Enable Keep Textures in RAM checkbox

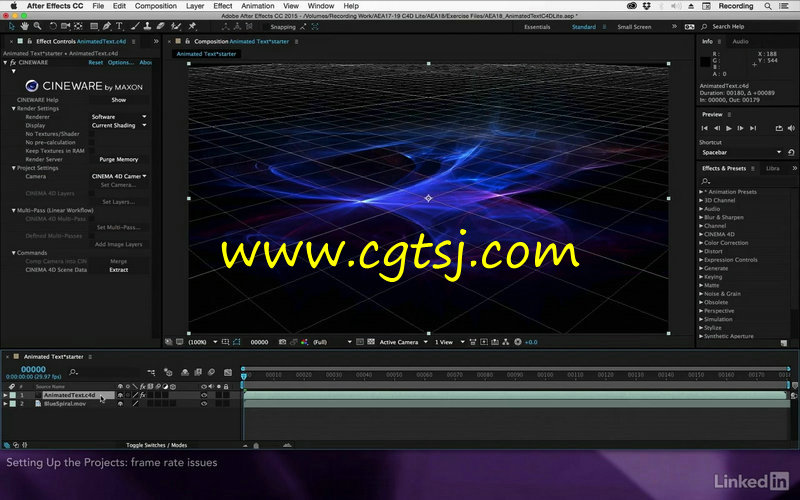click(x=92, y=151)
